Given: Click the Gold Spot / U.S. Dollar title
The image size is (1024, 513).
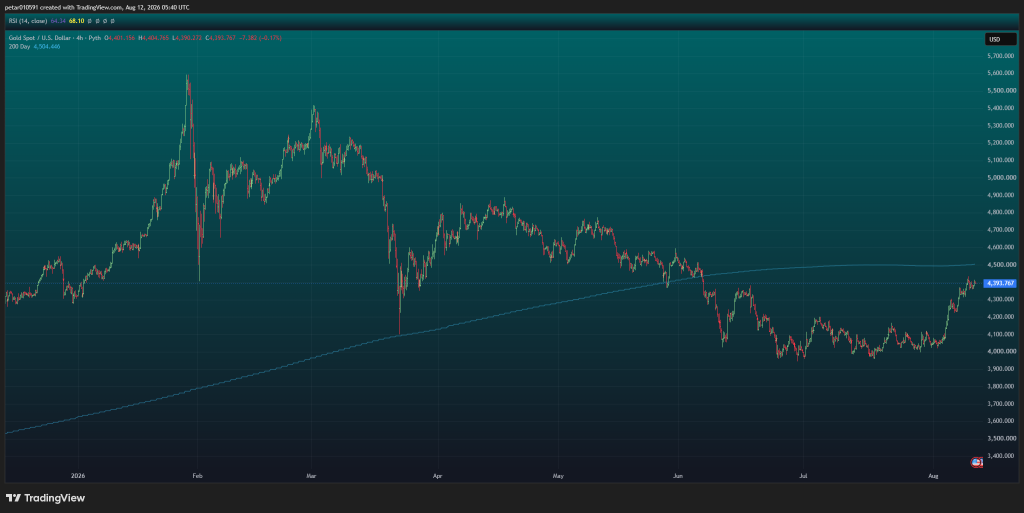Looking at the screenshot, I should (x=40, y=38).
